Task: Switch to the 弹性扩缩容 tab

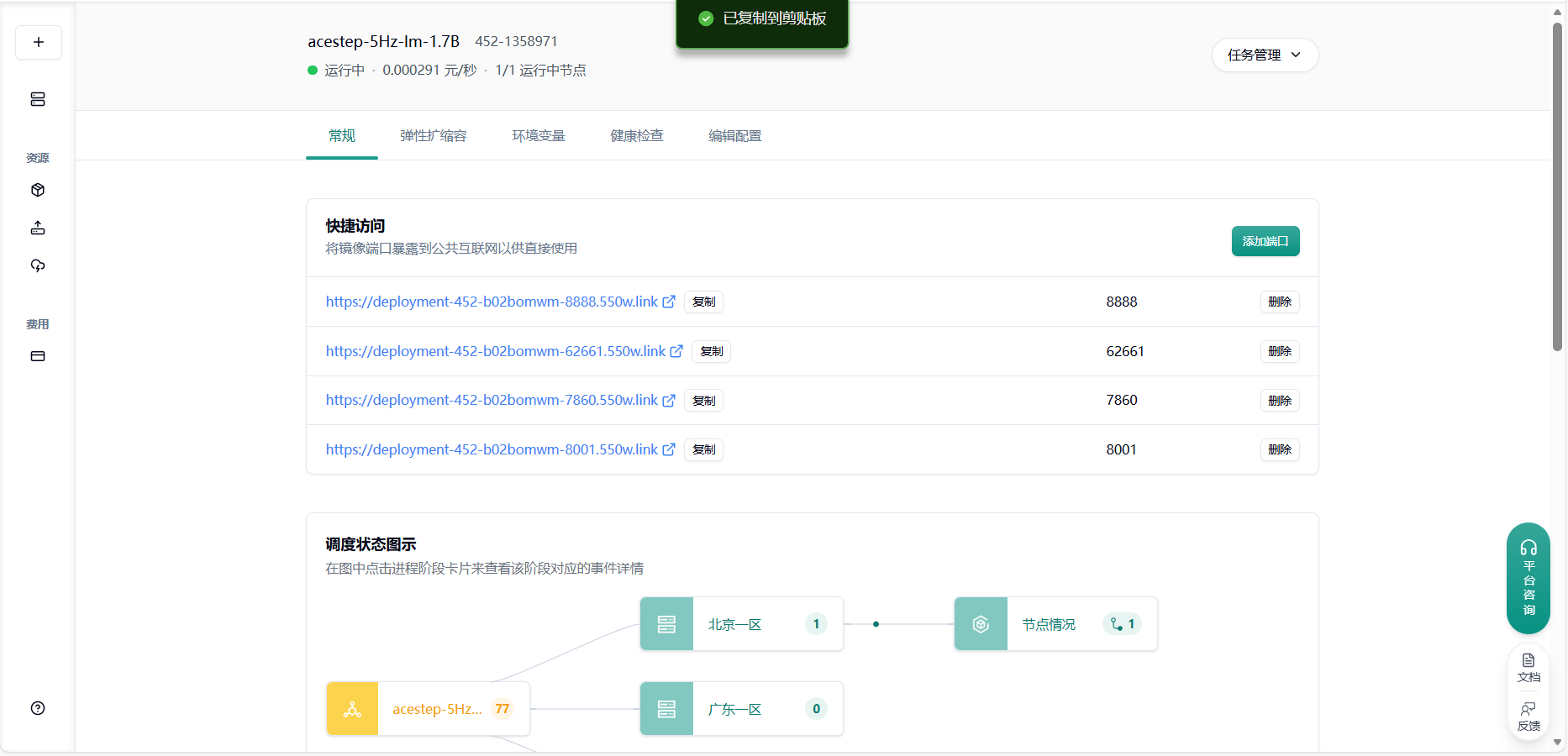Action: pyautogui.click(x=433, y=136)
